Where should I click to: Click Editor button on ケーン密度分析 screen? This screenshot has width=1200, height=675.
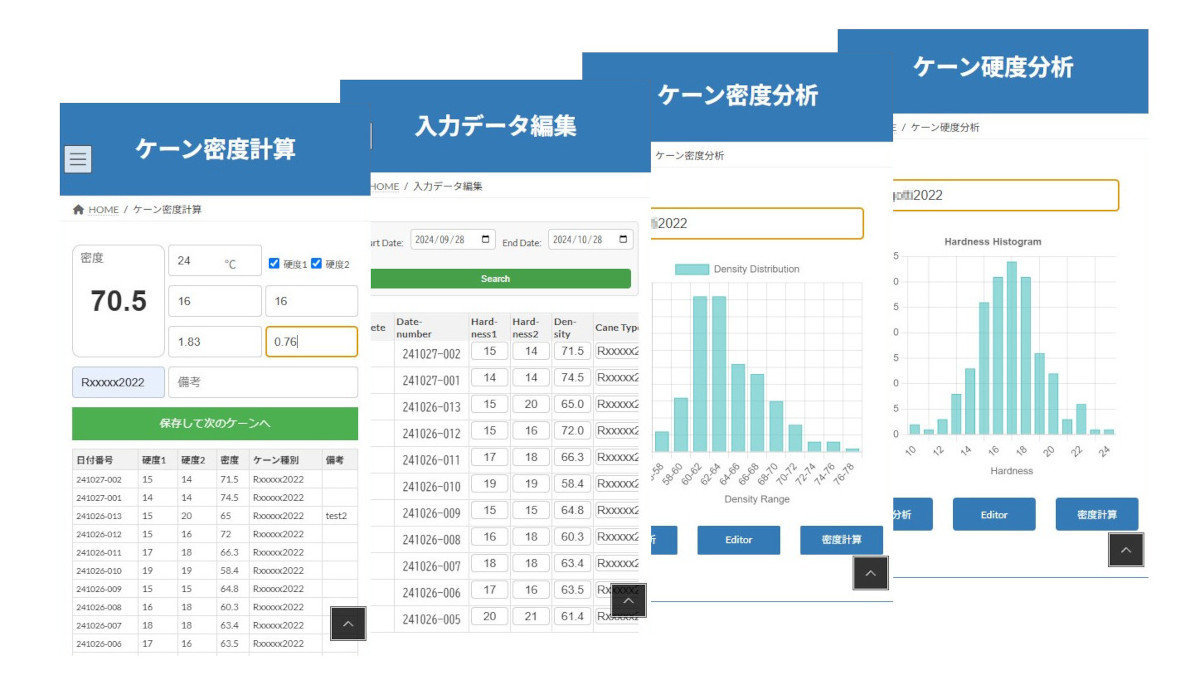pos(738,540)
